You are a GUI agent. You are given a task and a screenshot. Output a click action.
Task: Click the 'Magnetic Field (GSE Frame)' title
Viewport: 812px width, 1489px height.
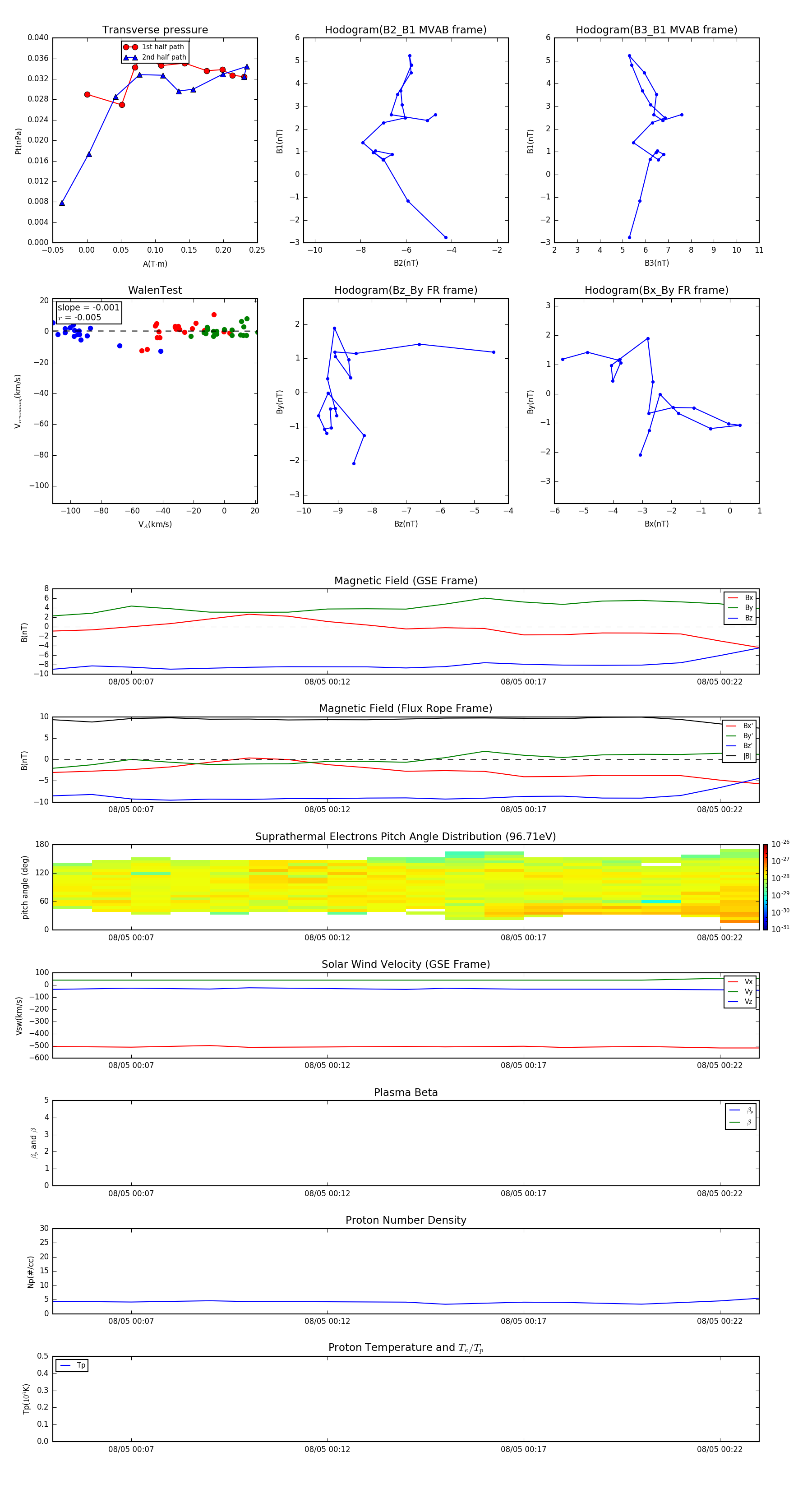pyautogui.click(x=406, y=581)
